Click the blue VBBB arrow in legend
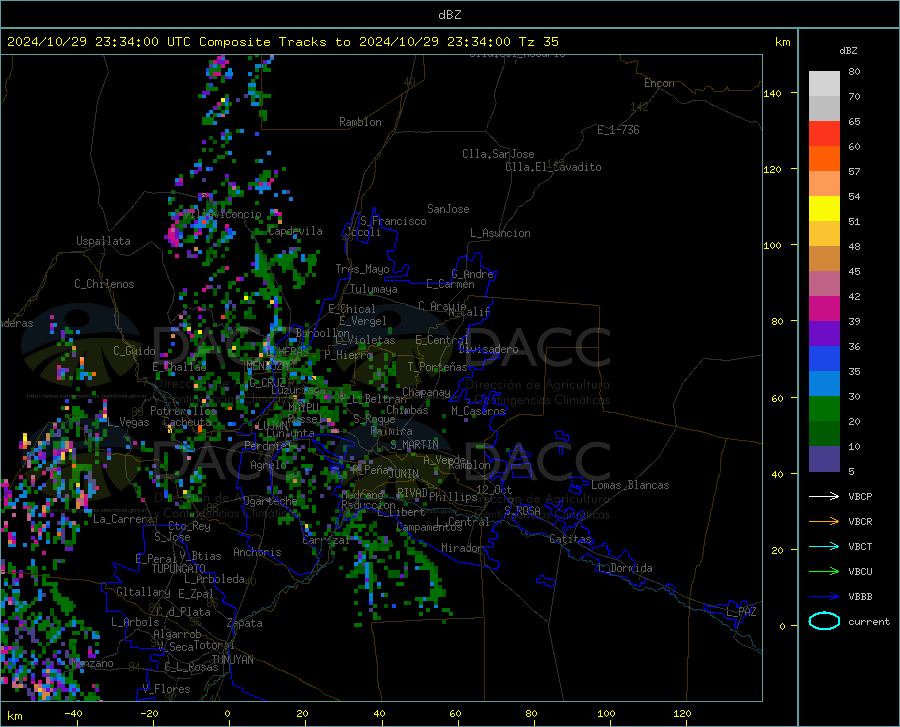This screenshot has width=900, height=727. pyautogui.click(x=824, y=597)
